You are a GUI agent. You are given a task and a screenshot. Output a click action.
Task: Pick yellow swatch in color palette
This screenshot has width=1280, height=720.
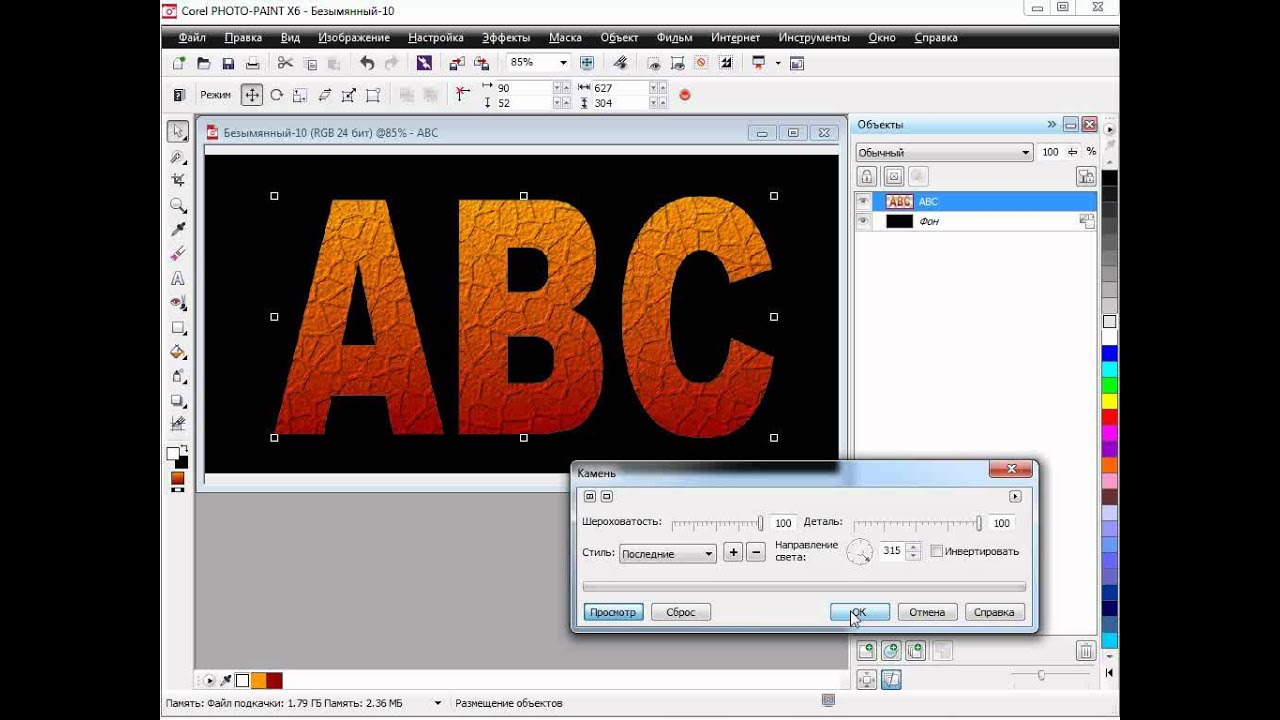(1109, 401)
